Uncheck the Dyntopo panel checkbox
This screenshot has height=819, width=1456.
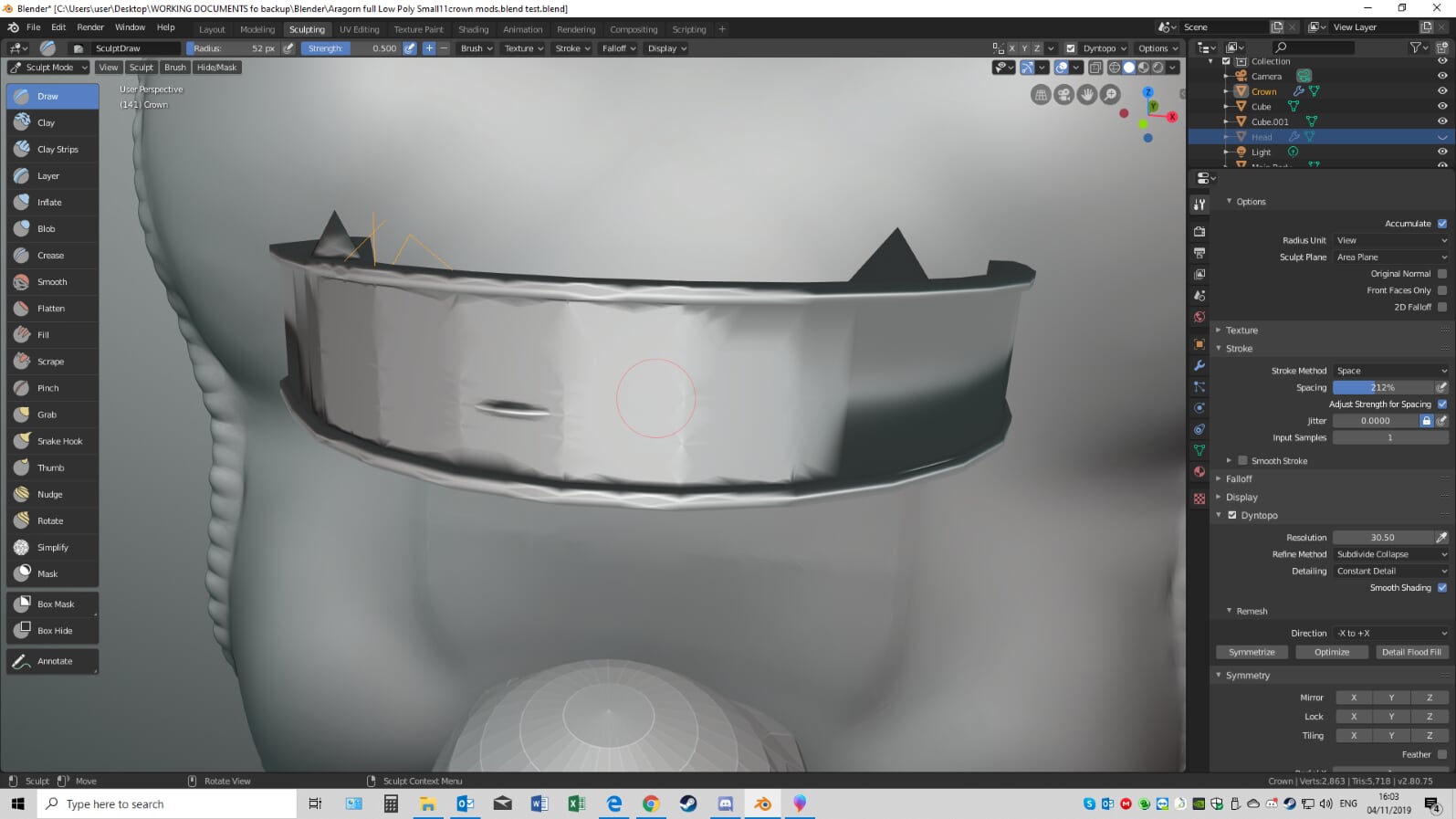(x=1232, y=515)
